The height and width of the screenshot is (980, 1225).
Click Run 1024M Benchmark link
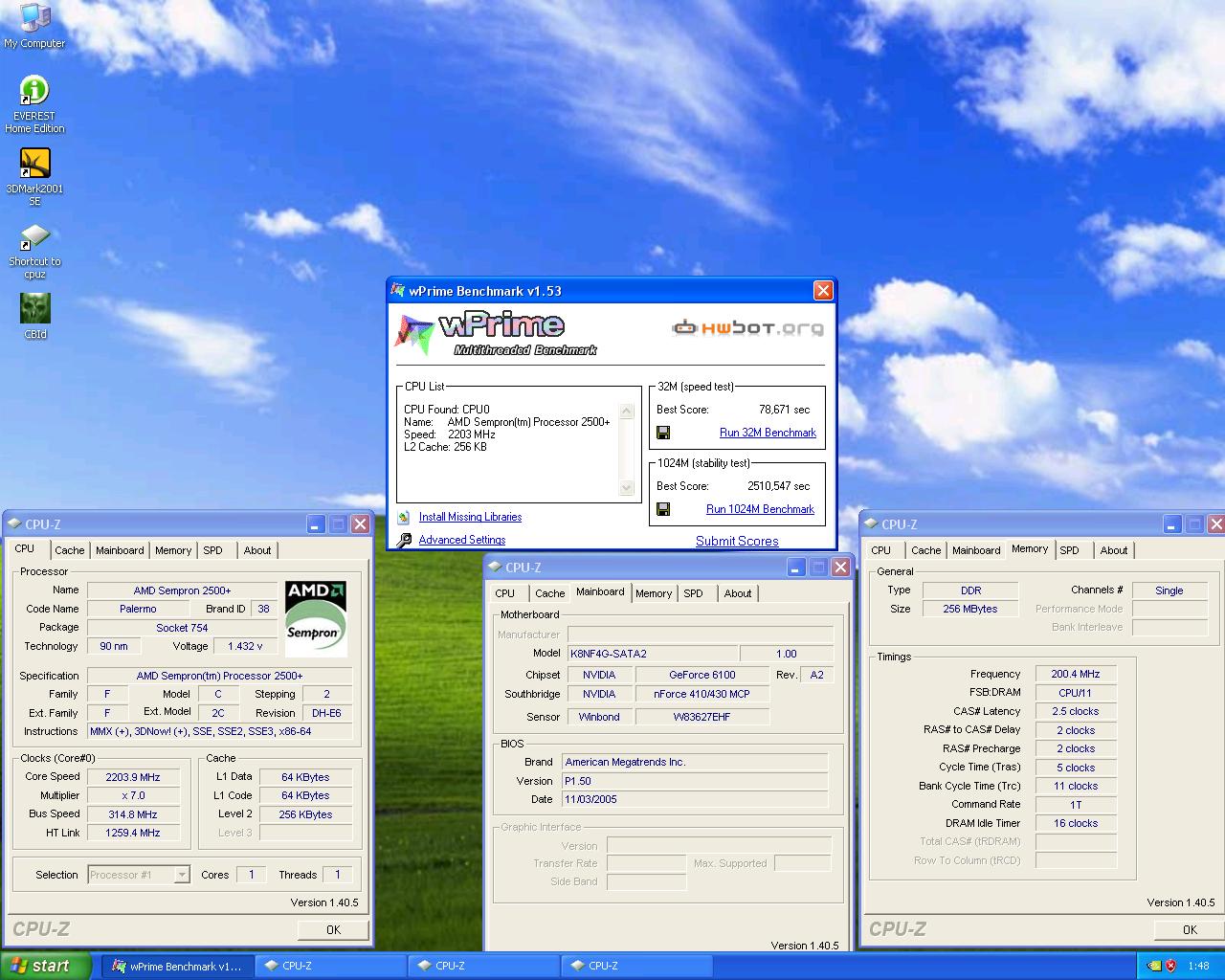coord(760,509)
